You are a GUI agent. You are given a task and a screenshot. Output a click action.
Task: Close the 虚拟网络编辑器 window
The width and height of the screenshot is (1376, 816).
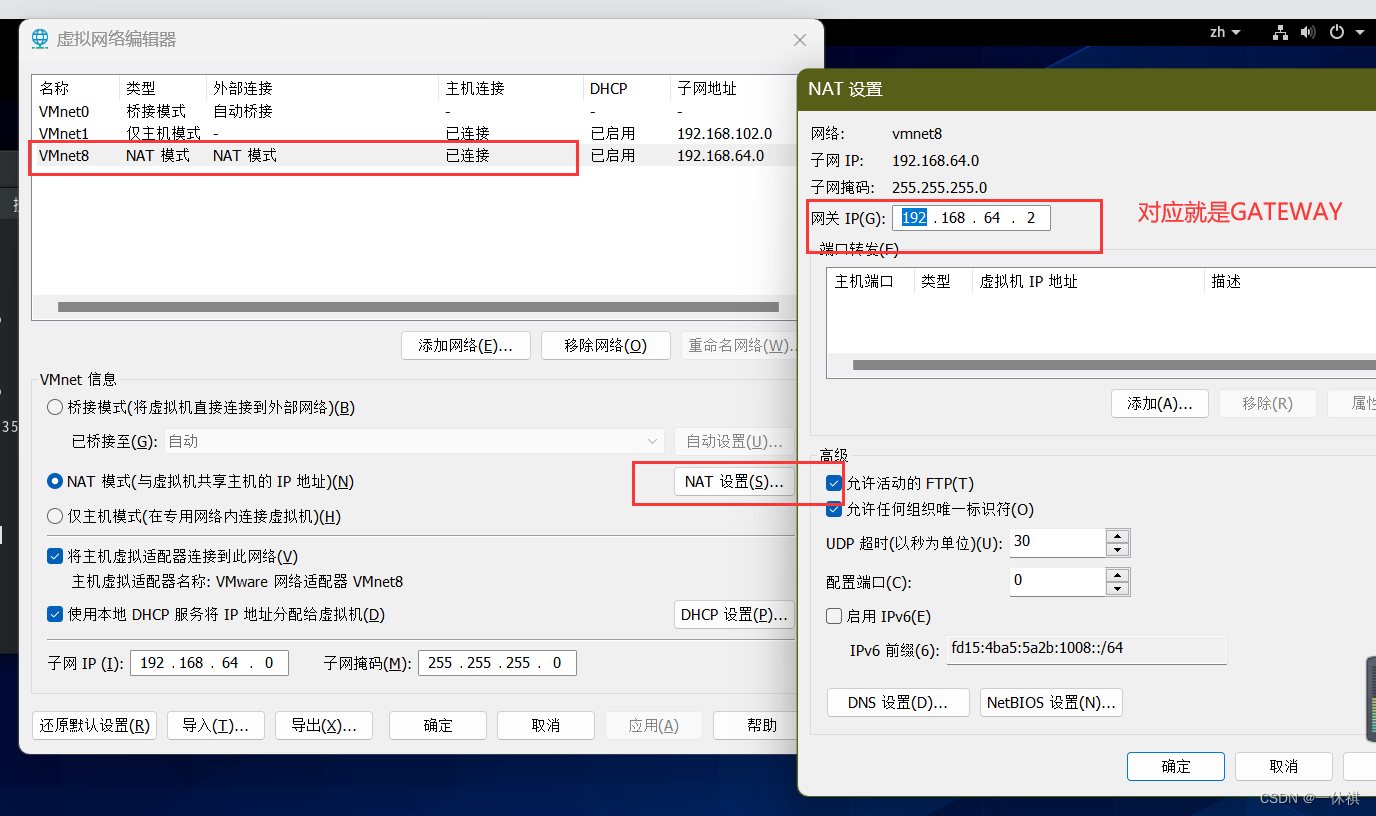click(x=800, y=40)
